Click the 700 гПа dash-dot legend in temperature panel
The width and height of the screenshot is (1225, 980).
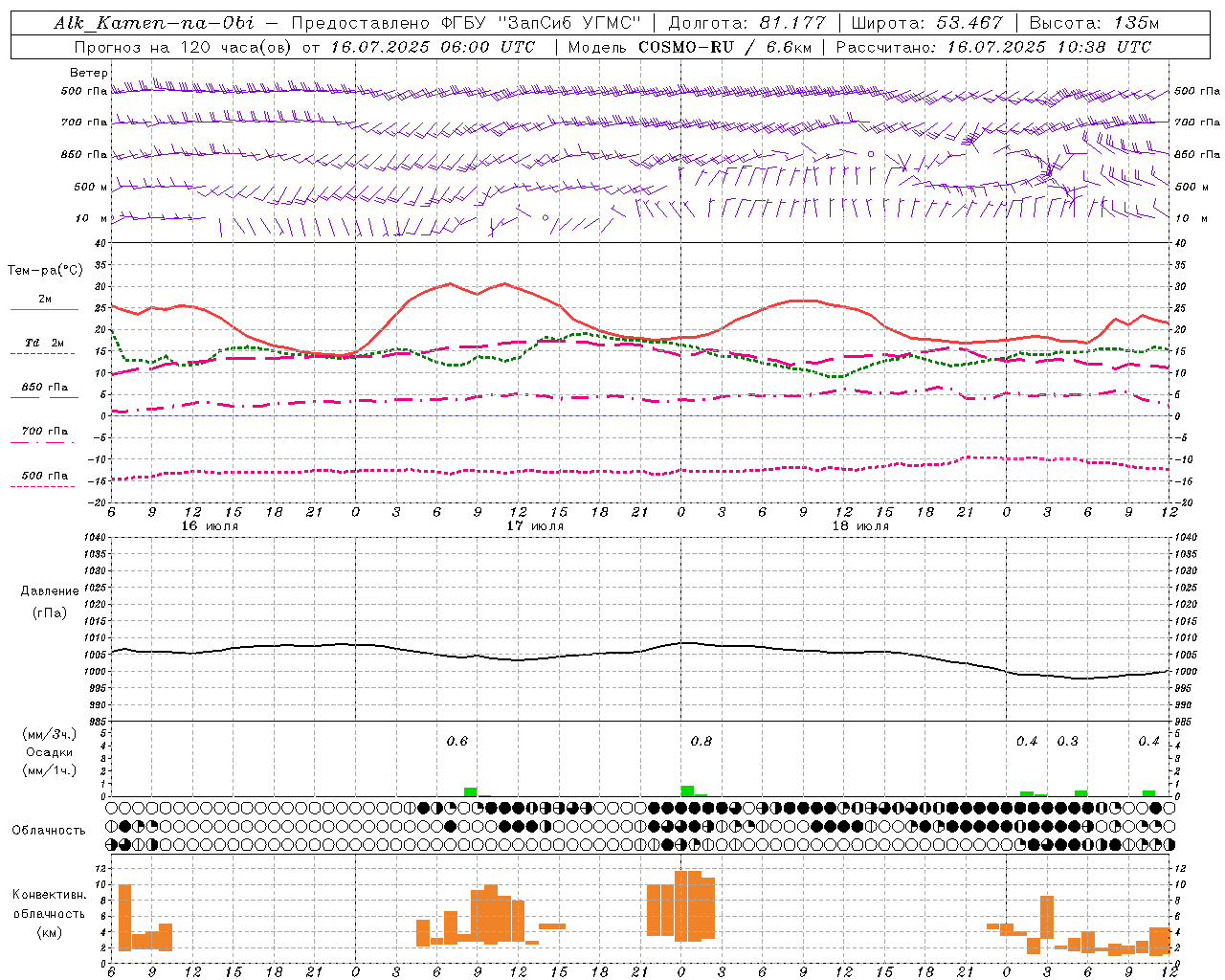(44, 432)
